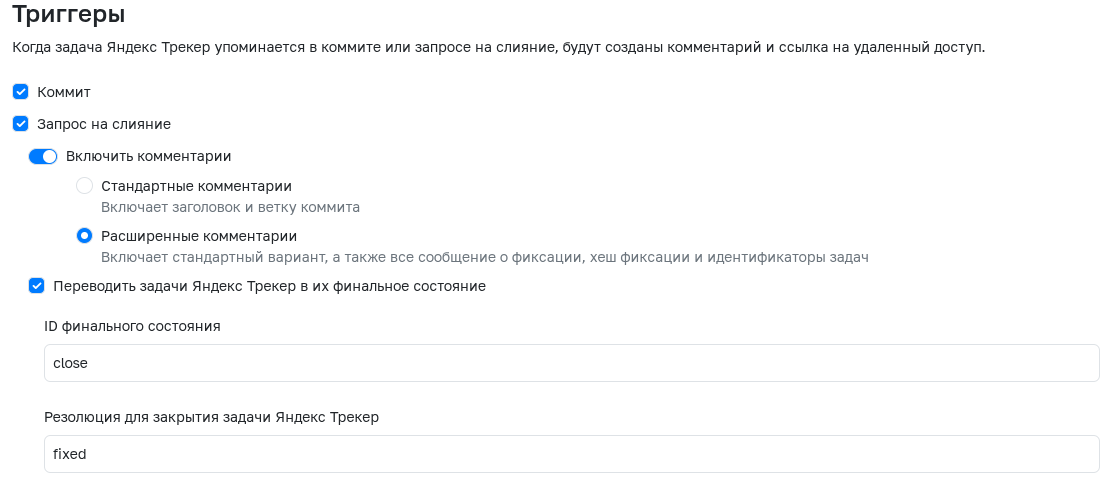1110x483 pixels.
Task: Toggle the Запрос на слияние checkbox
Action: [x=21, y=124]
